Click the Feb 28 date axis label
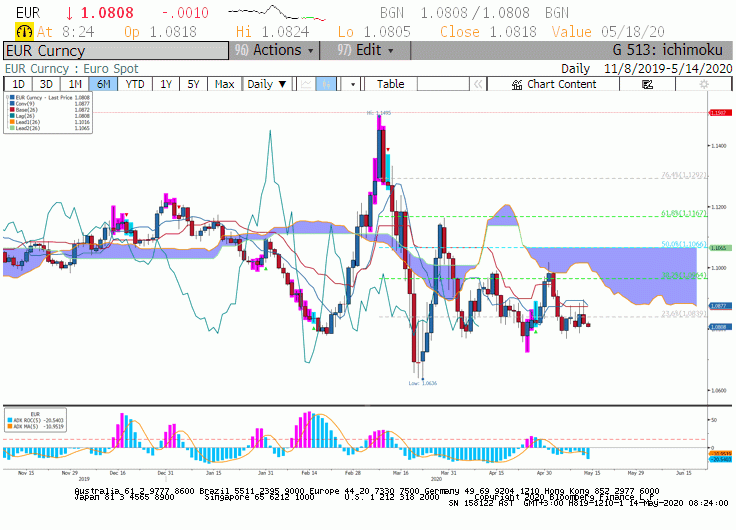Screen dimensions: 736x530 point(353,473)
